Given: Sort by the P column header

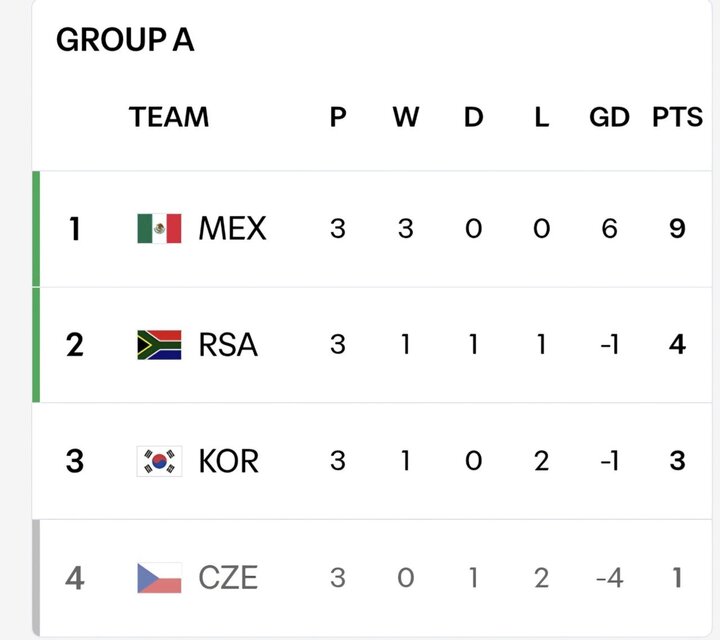Looking at the screenshot, I should (x=338, y=117).
